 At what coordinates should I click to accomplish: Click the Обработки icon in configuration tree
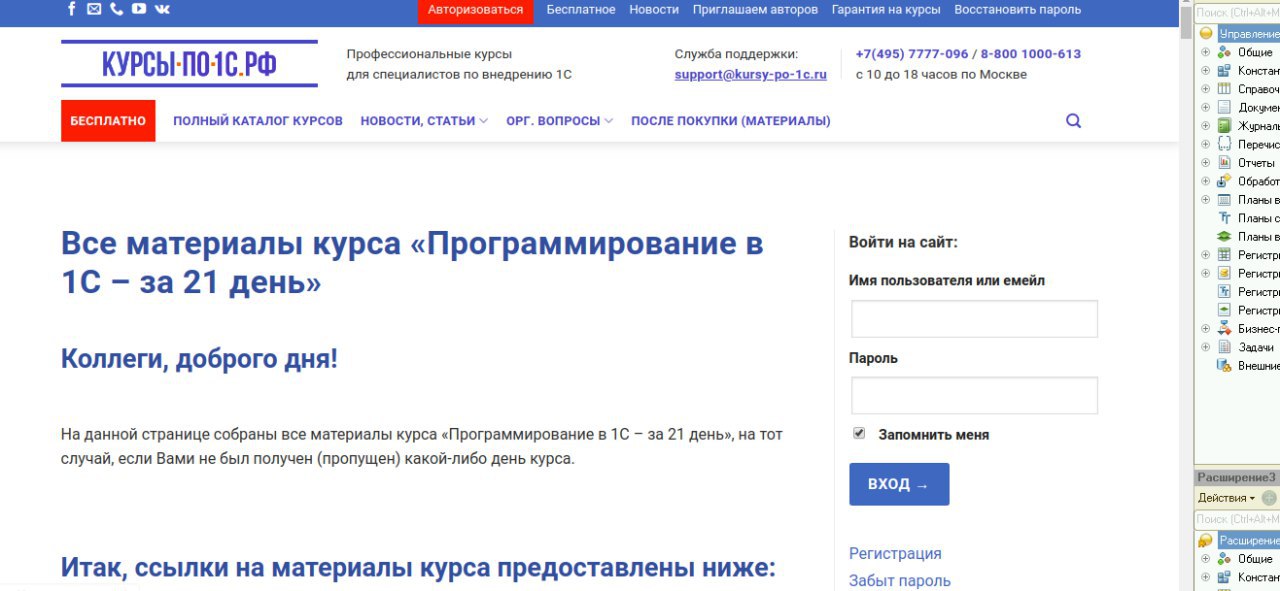(1224, 181)
